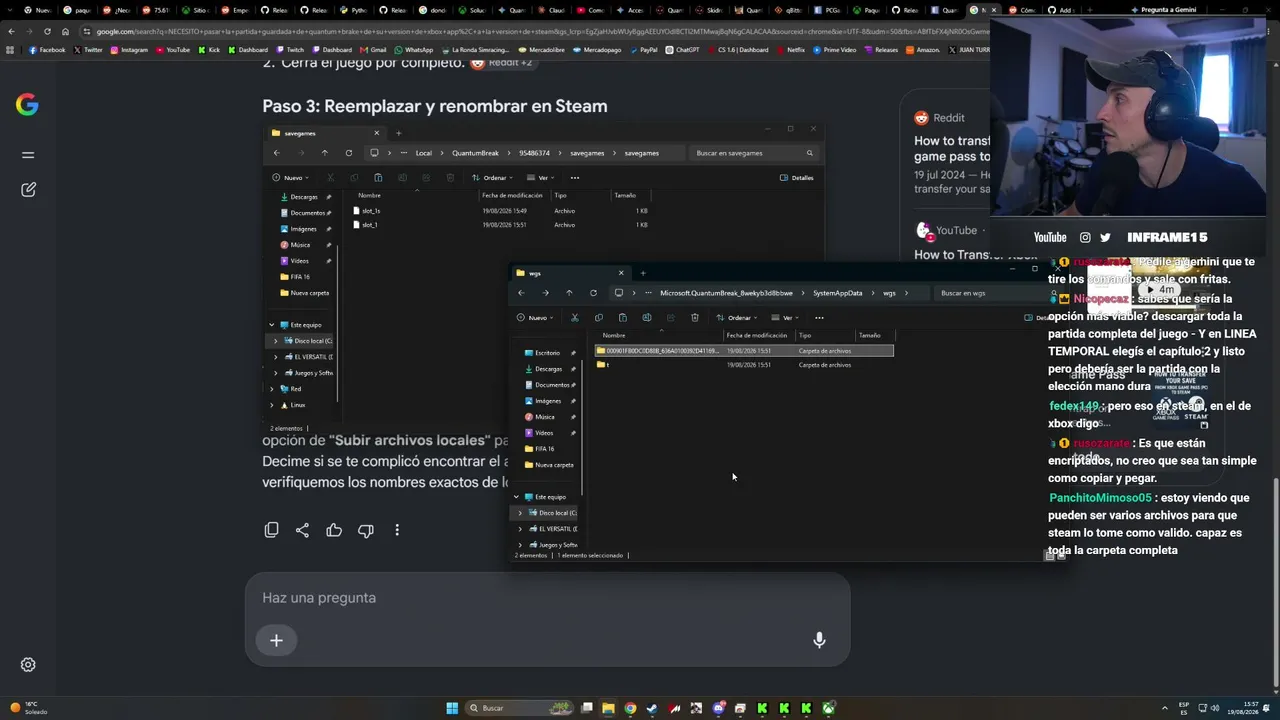Expand 'EL VERSATIL' drive in wgs window
The width and height of the screenshot is (1280, 720).
pyautogui.click(x=520, y=529)
